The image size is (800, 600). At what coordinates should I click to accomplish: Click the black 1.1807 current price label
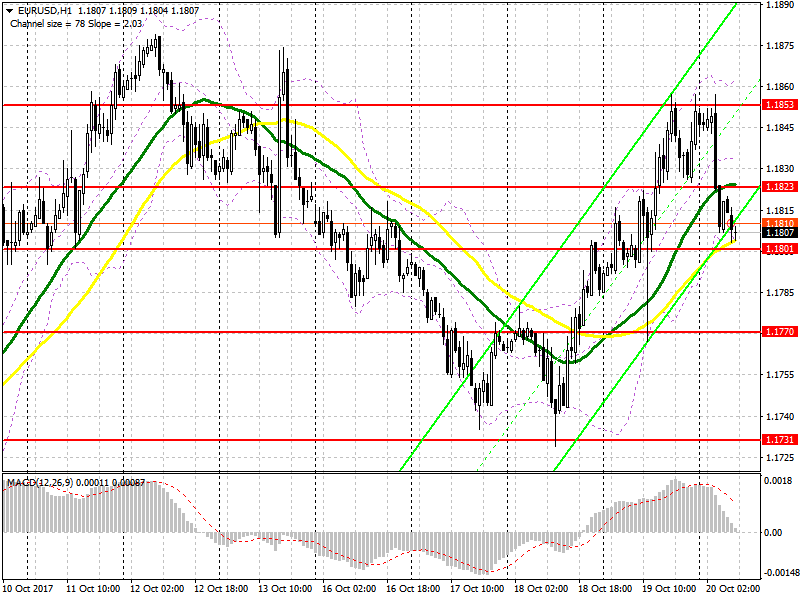780,233
